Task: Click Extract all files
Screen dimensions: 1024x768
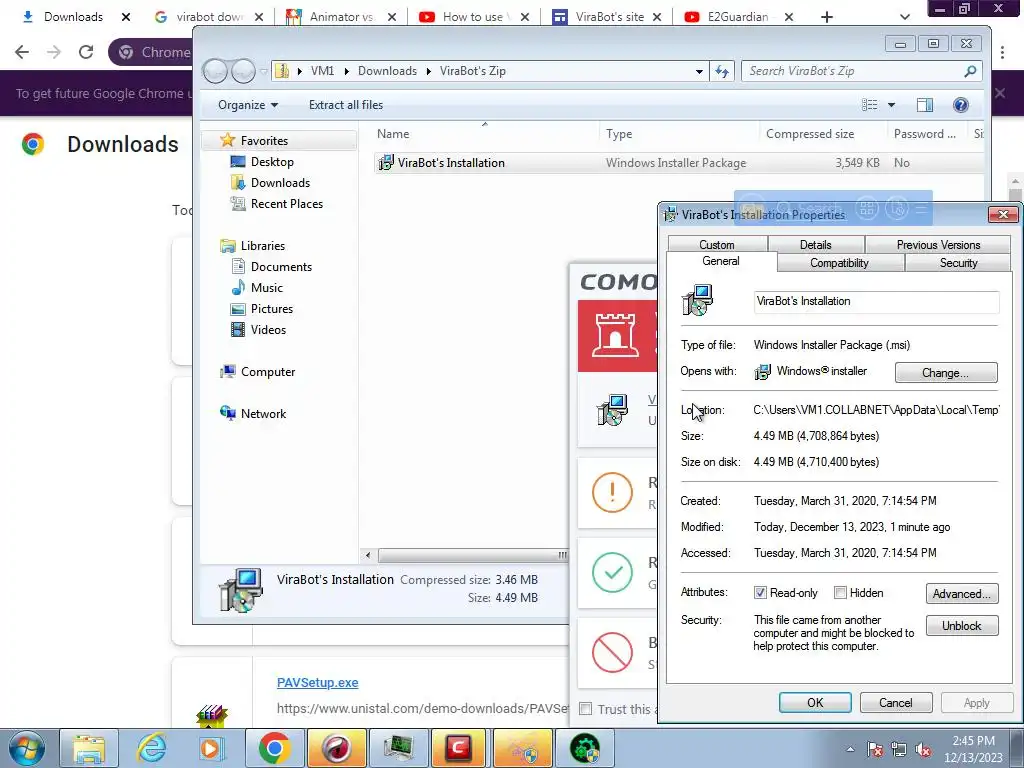Action: tap(345, 105)
